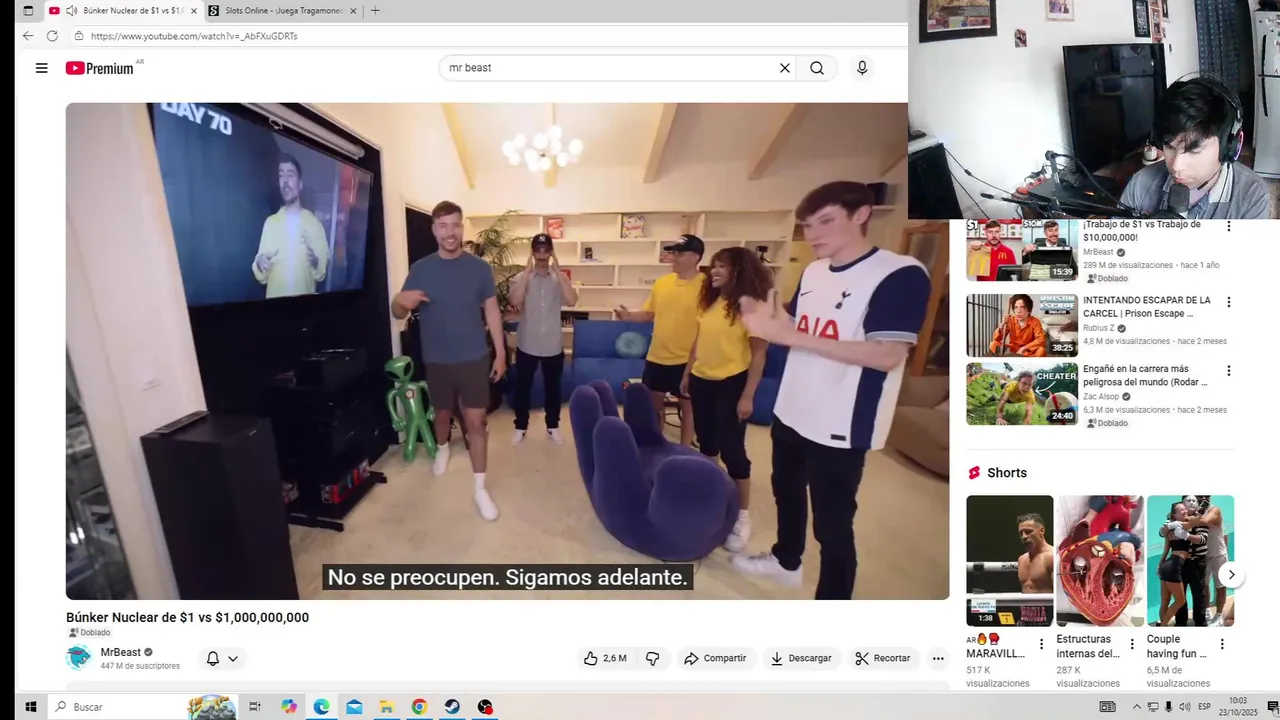Open Windows Start menu
1280x720 pixels.
(x=30, y=707)
